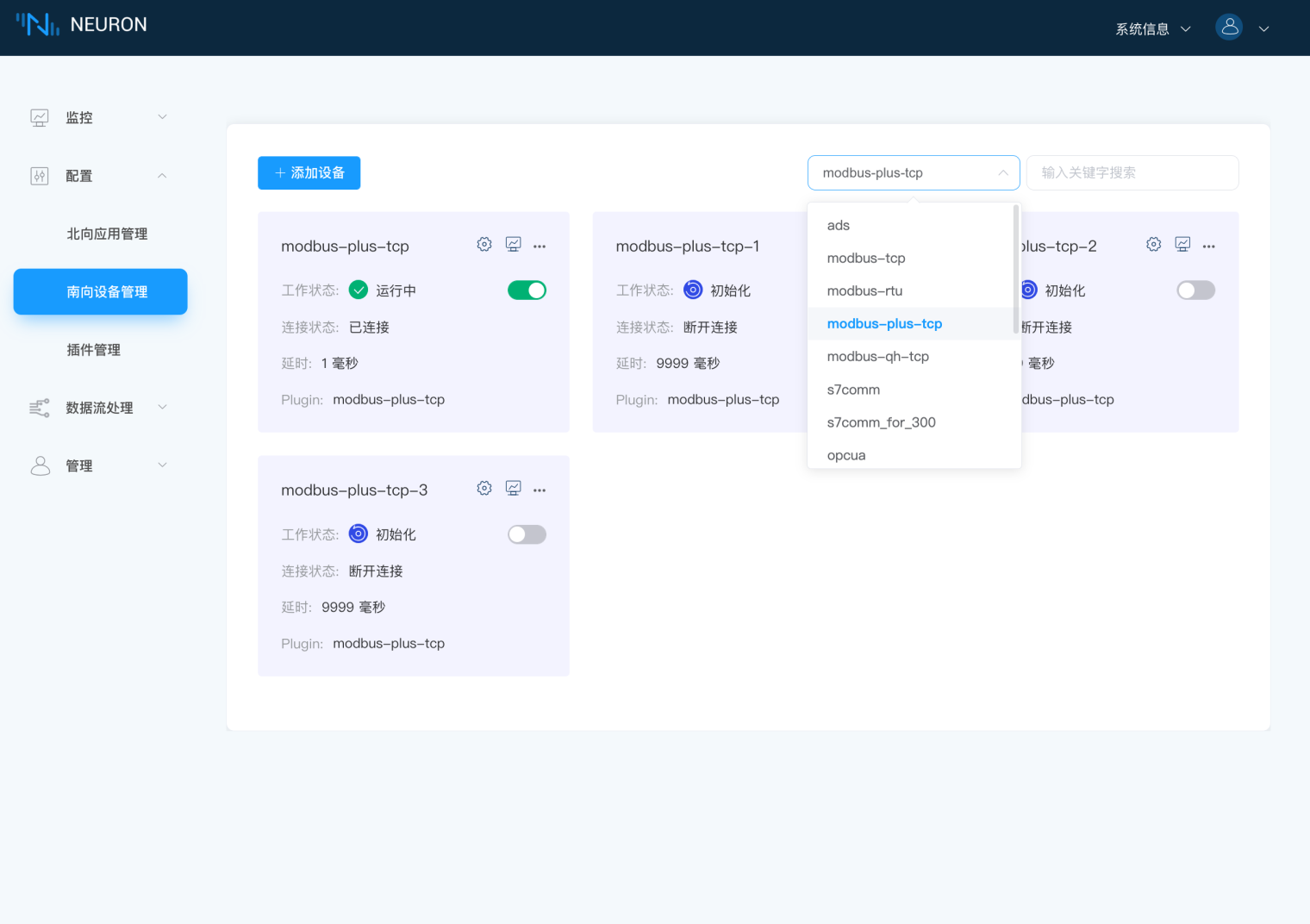Click 初始化 status icon on modbus-plus-tcp-3 card
This screenshot has width=1310, height=924.
[359, 534]
